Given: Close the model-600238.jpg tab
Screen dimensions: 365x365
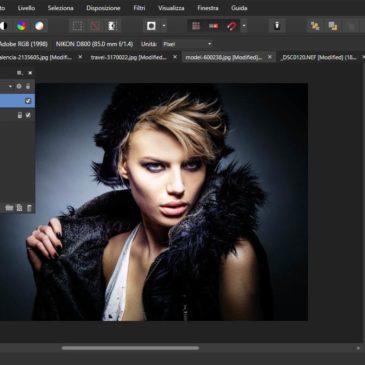Looking at the screenshot, I should click(x=270, y=57).
